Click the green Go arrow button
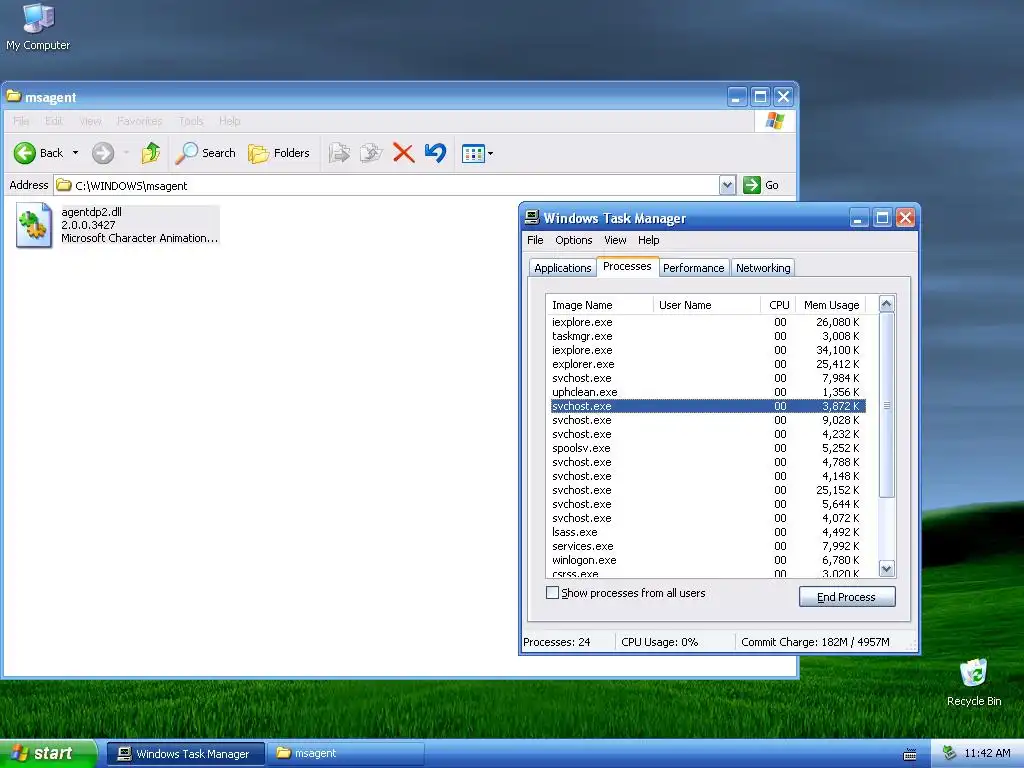The image size is (1024, 768). (752, 185)
